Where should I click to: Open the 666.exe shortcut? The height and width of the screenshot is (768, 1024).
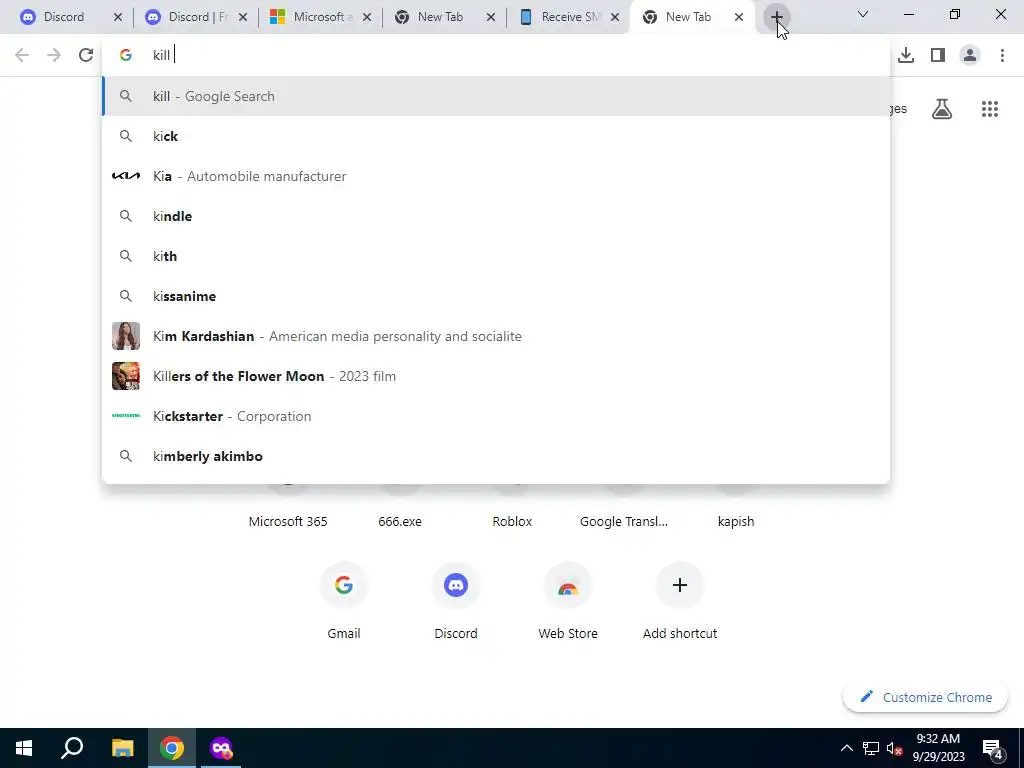click(x=400, y=521)
